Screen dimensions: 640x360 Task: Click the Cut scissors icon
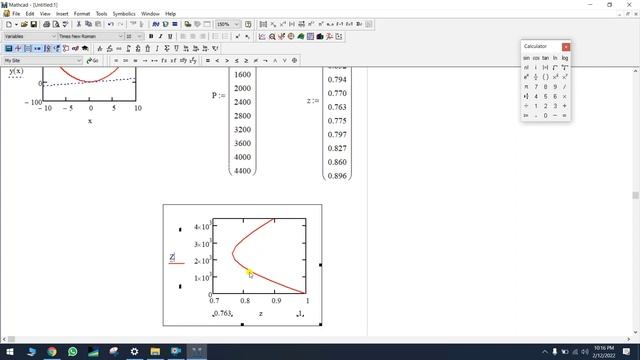coord(79,24)
